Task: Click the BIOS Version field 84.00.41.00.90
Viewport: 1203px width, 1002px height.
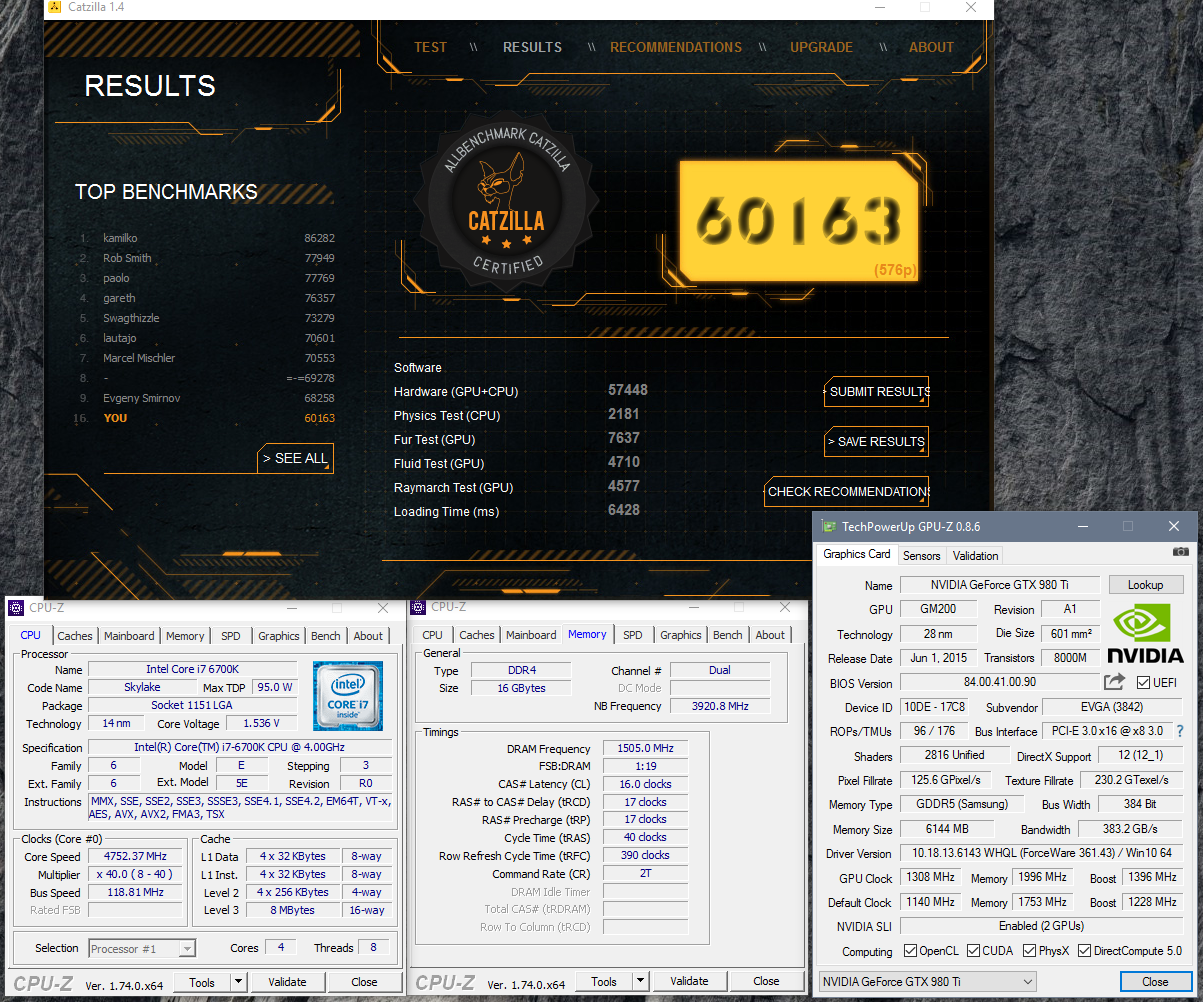Action: pyautogui.click(x=998, y=682)
